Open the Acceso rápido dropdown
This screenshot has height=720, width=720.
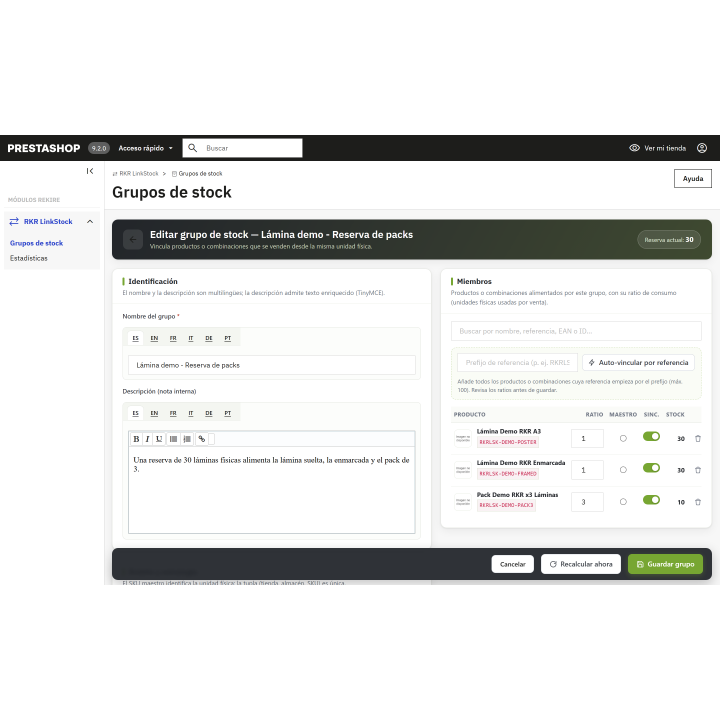tap(146, 148)
